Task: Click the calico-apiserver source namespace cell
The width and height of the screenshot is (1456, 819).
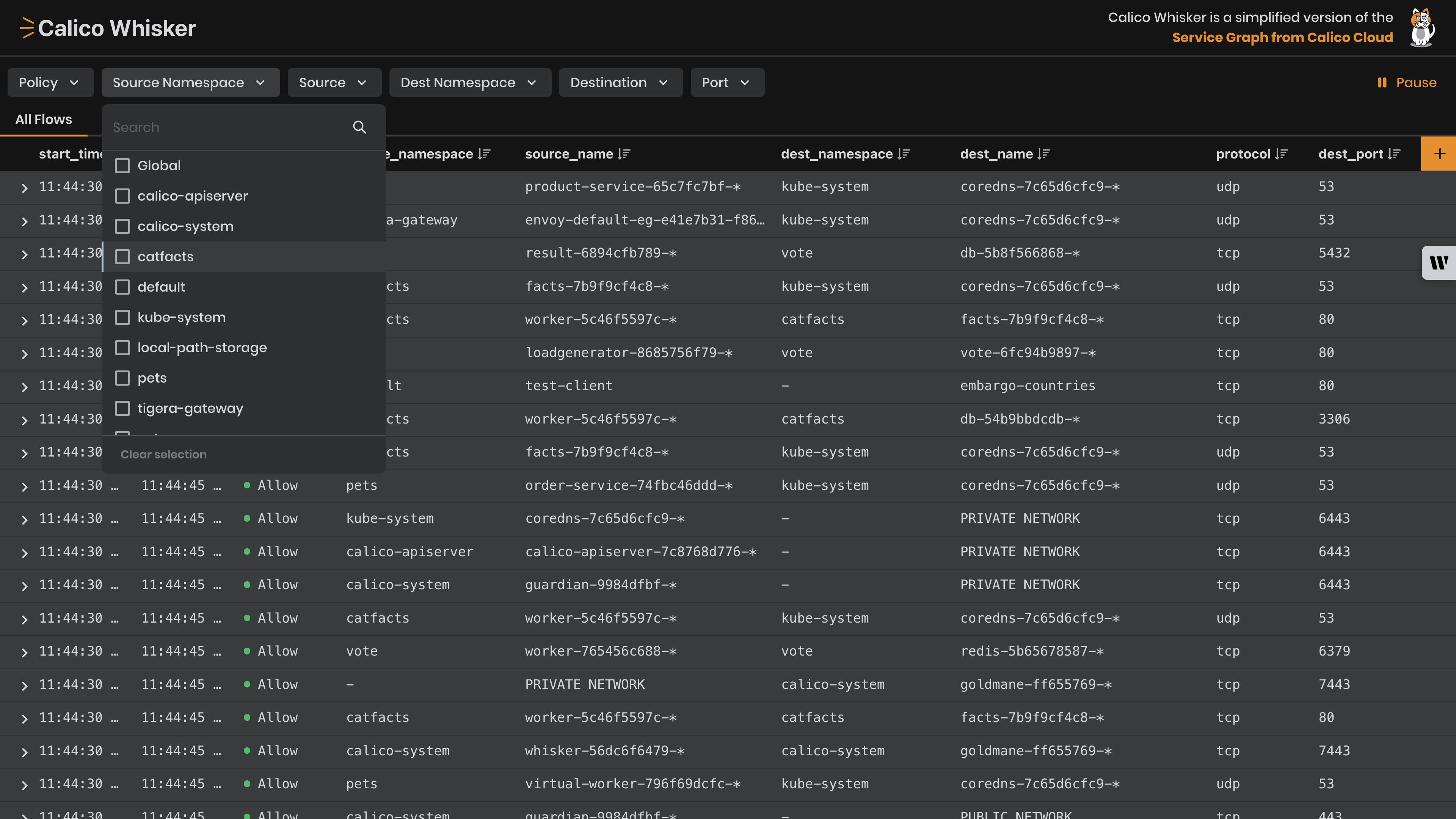Action: (410, 552)
